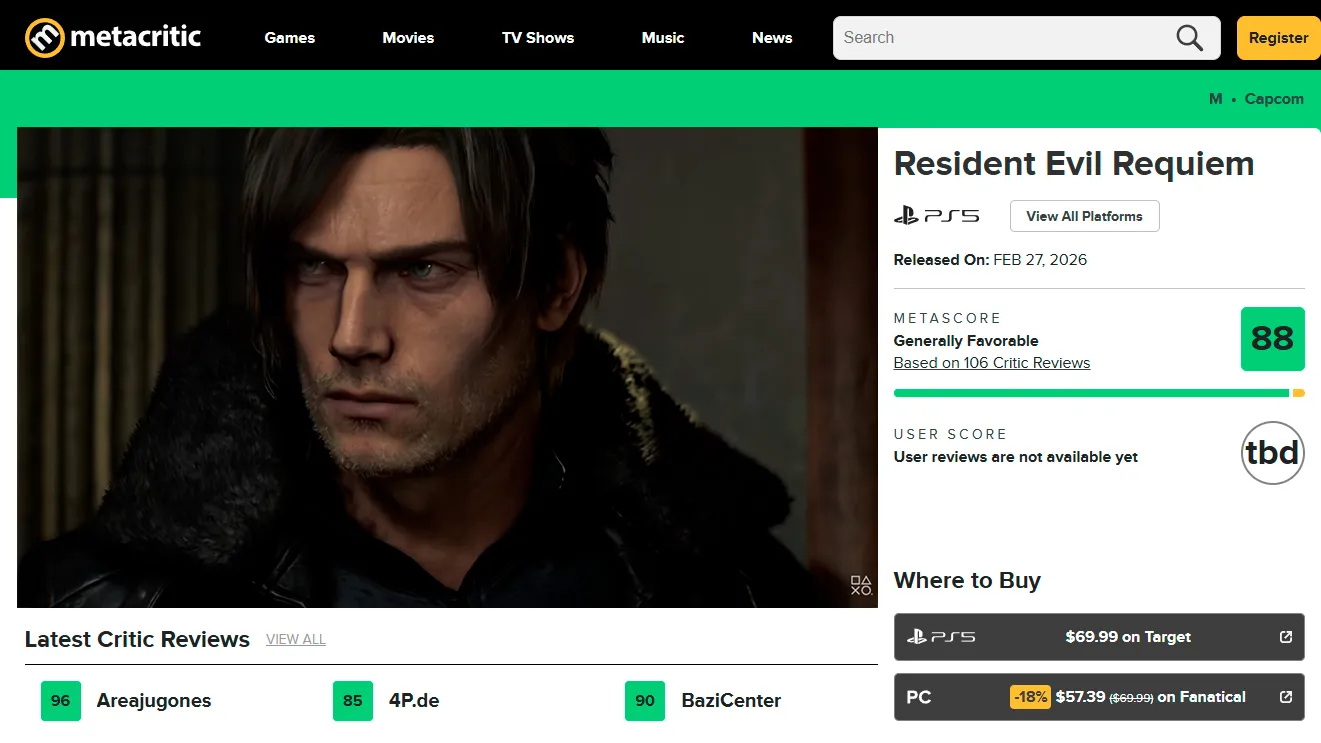Screen dimensions: 1321x743
Task: Click the Resident Evil Requiem title text
Action: click(1074, 163)
